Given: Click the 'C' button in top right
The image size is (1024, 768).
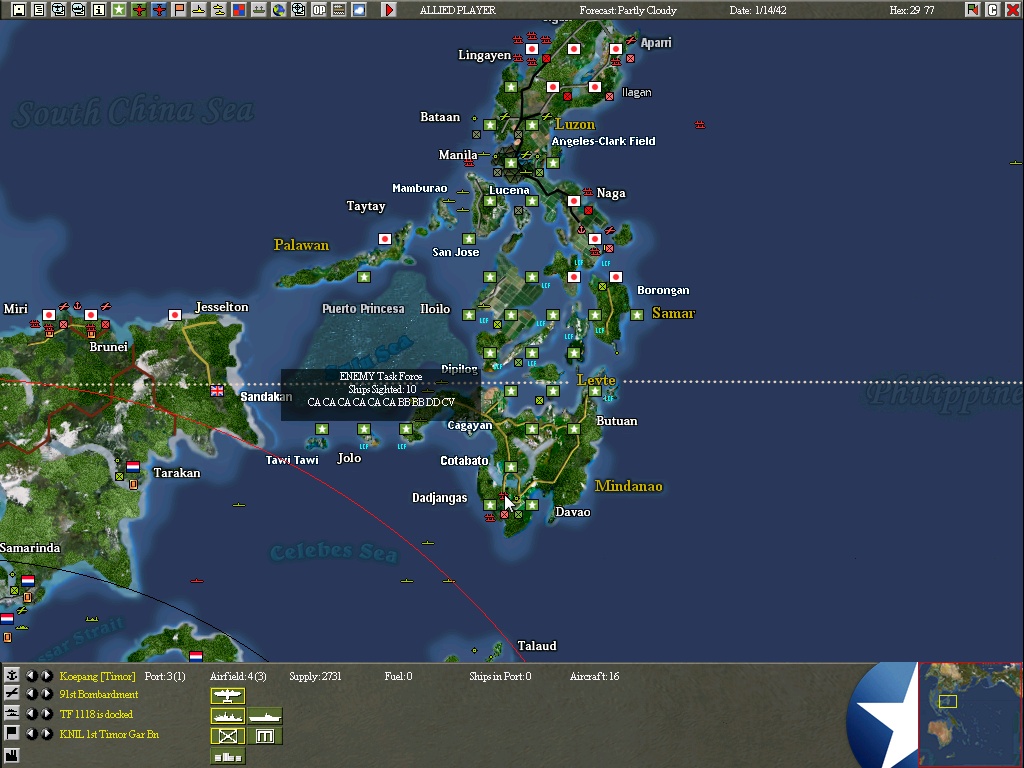Looking at the screenshot, I should click(x=993, y=10).
